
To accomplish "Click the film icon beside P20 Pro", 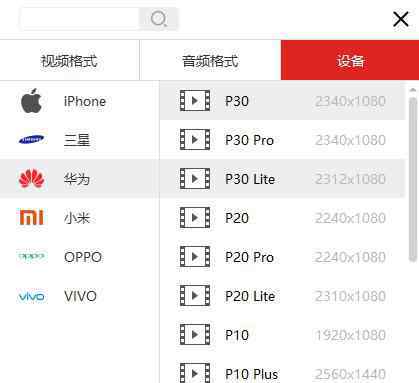I will (195, 256).
